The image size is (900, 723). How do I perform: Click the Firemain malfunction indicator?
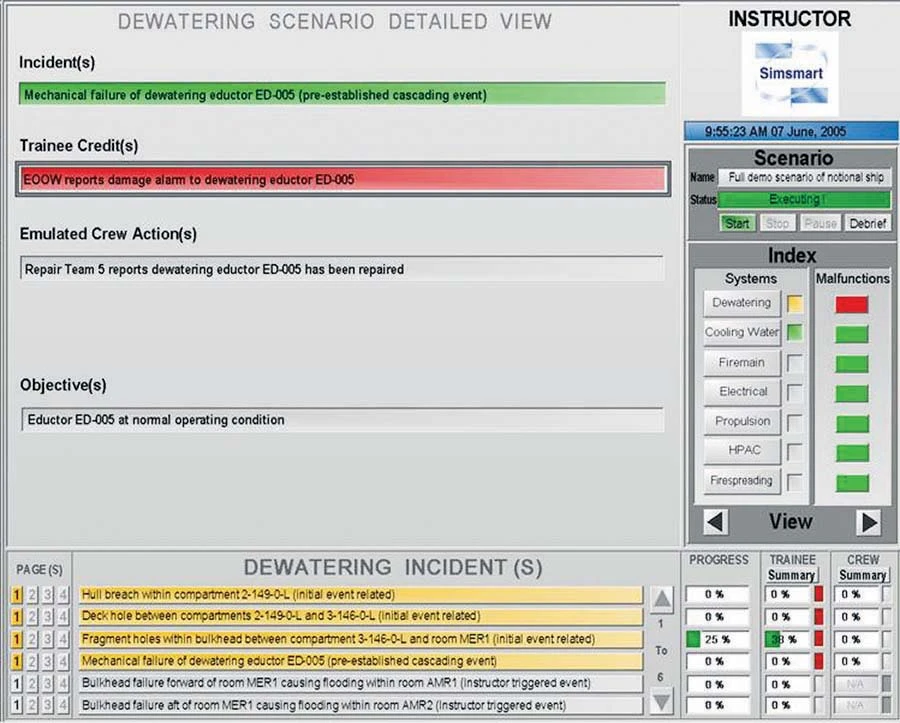(x=851, y=362)
